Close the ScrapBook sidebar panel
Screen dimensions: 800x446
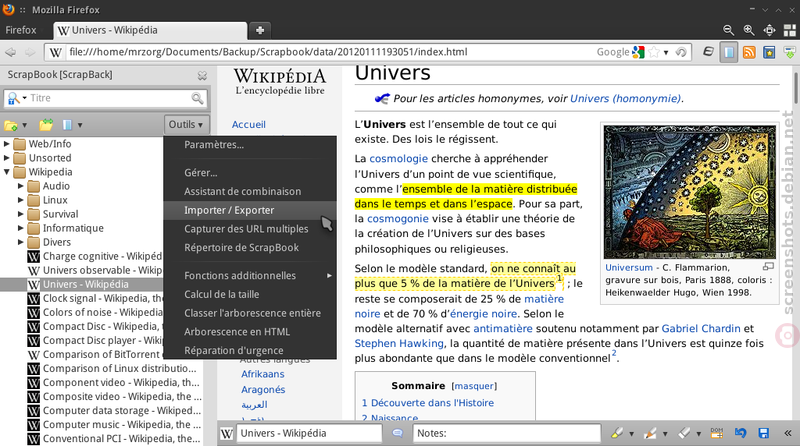pos(202,76)
